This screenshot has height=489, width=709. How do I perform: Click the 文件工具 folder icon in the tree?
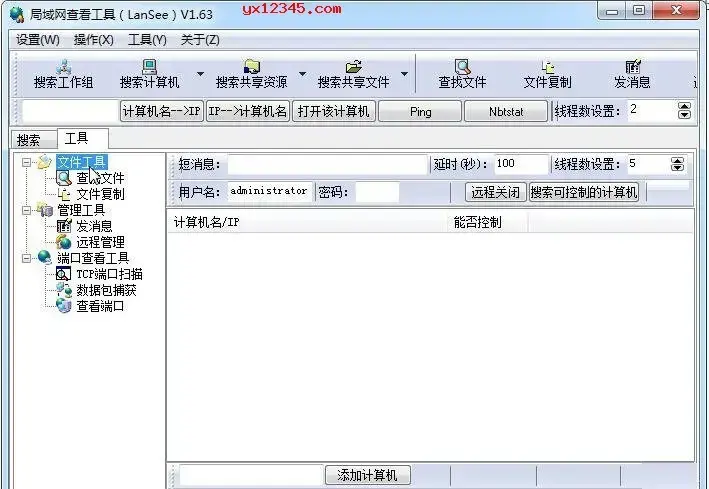click(45, 162)
